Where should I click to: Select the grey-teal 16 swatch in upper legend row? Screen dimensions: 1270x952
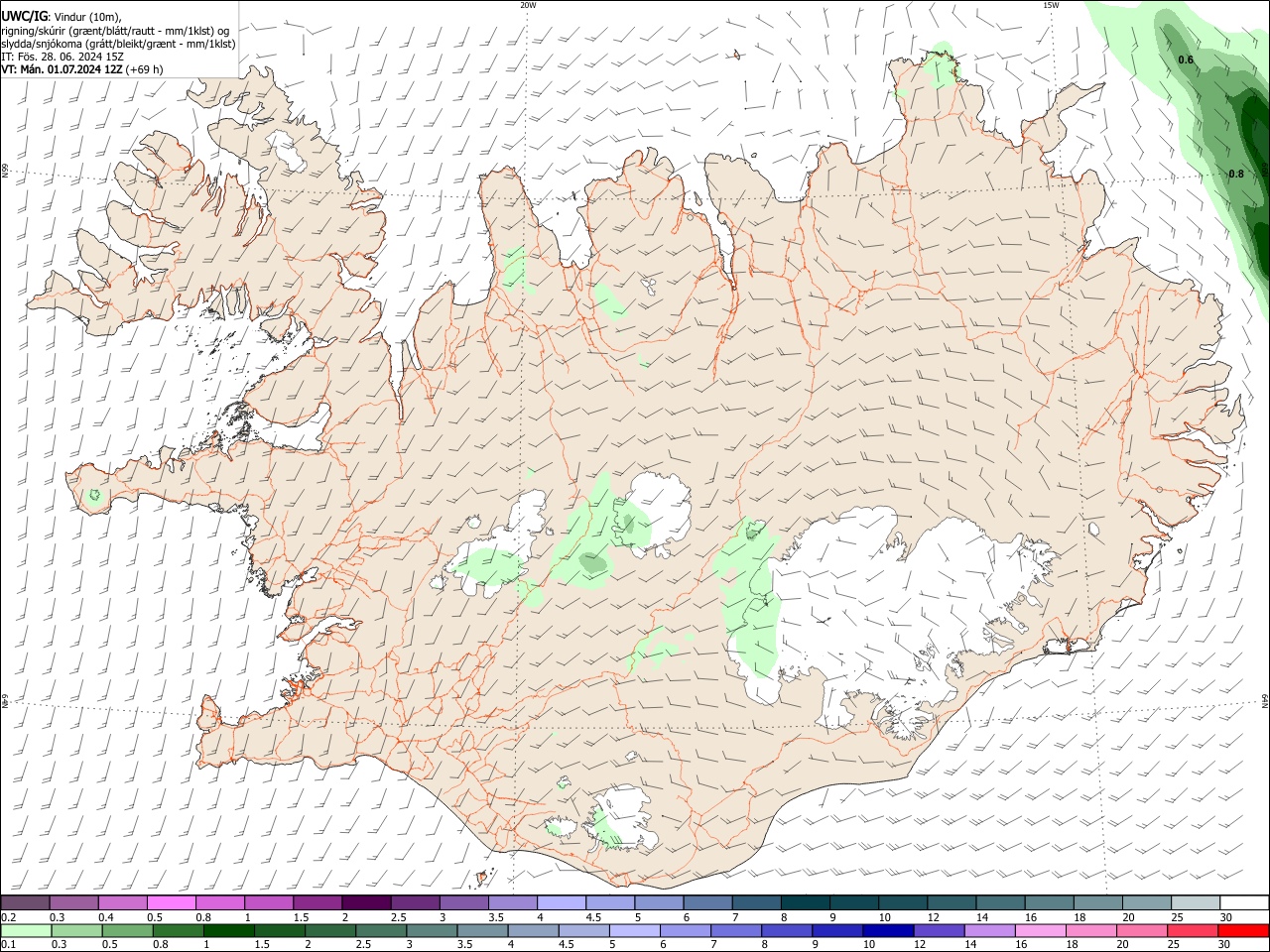[1050, 902]
